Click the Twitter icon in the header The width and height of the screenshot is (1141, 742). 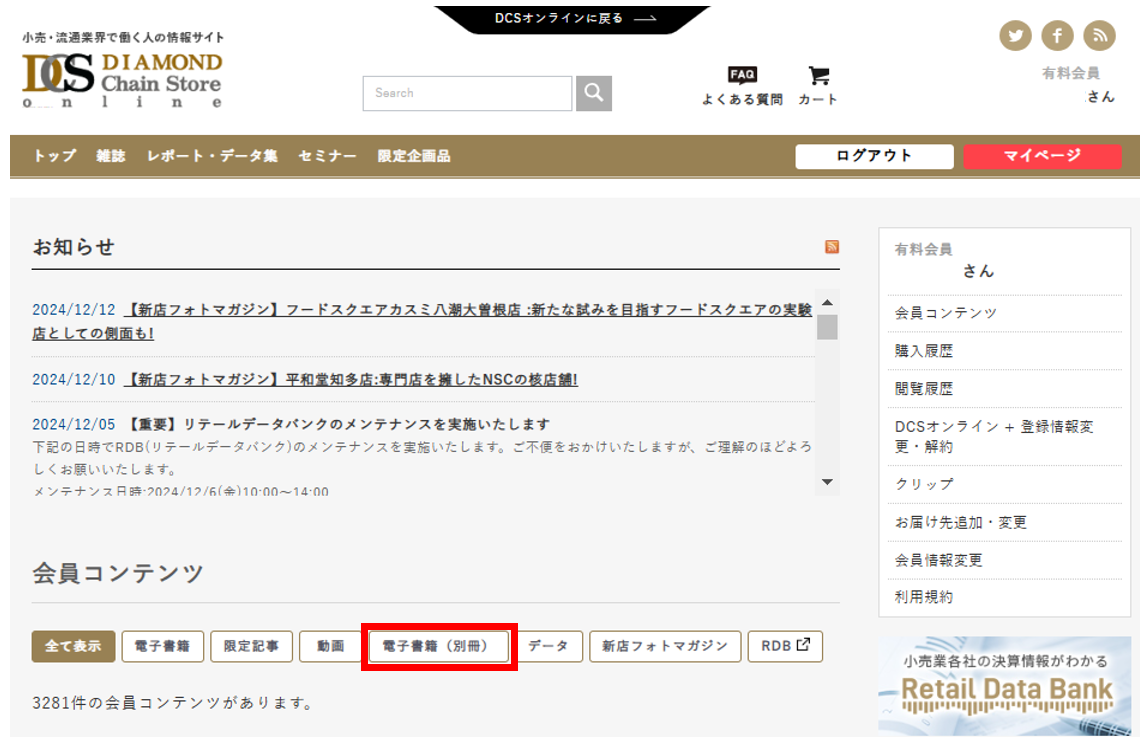[1015, 36]
